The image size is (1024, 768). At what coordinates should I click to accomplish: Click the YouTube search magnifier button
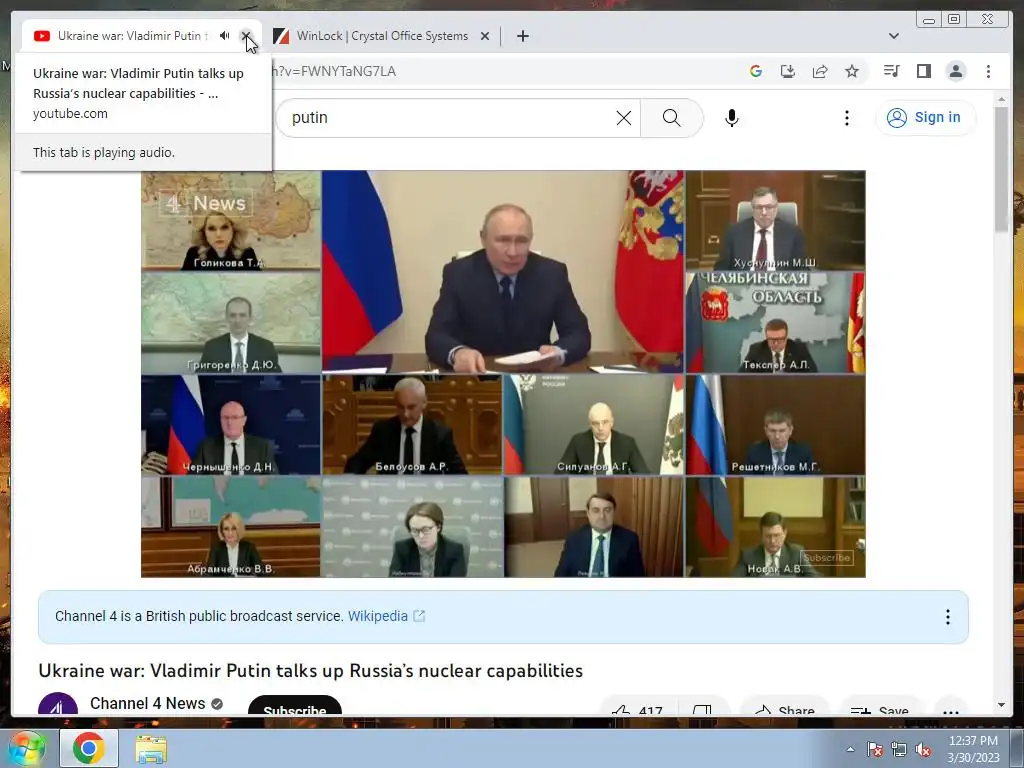(671, 118)
